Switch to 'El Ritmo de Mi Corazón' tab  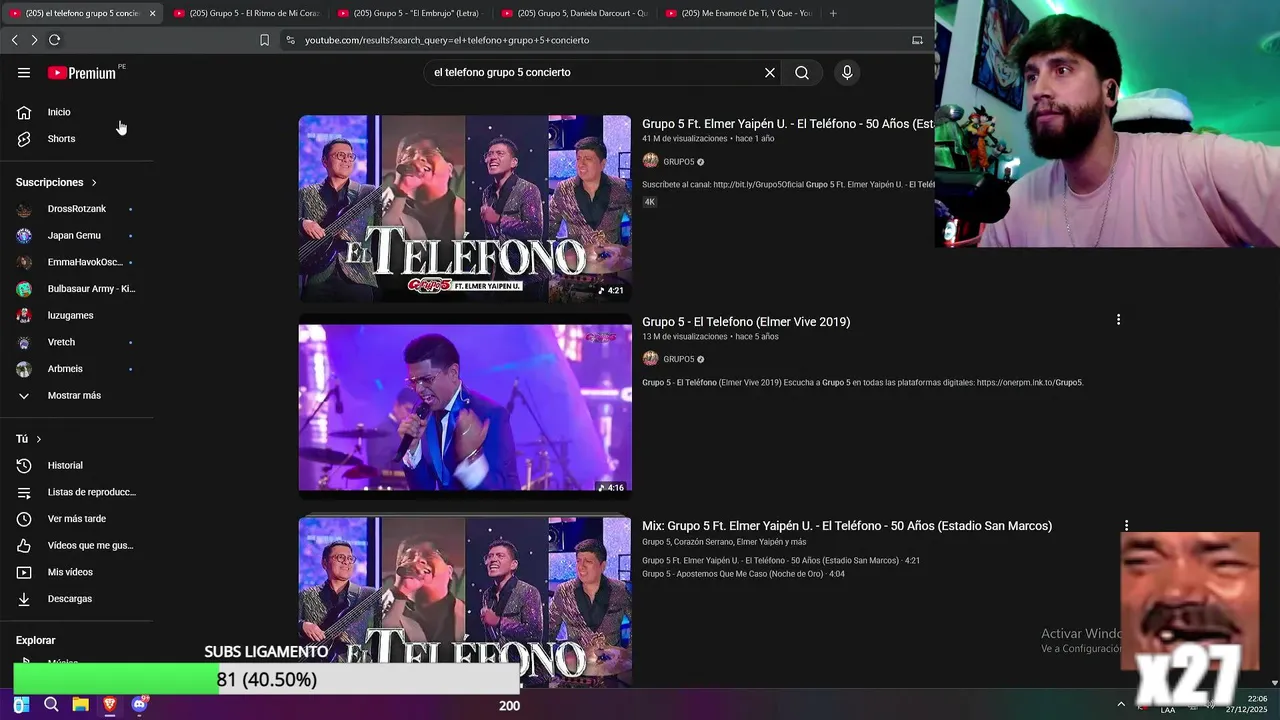click(246, 13)
